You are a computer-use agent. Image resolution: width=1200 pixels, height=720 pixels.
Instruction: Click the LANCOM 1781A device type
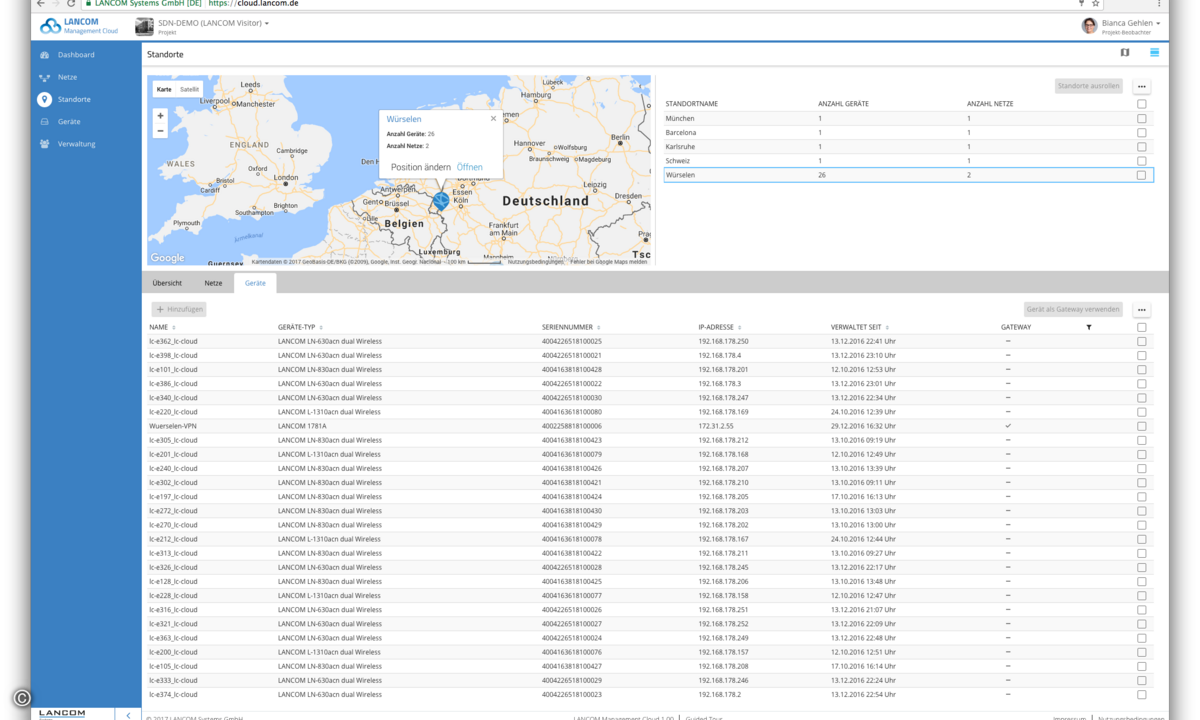point(302,426)
